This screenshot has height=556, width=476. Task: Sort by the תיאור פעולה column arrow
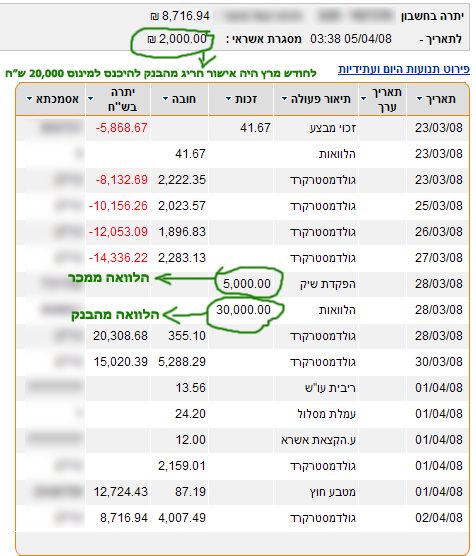coord(284,99)
